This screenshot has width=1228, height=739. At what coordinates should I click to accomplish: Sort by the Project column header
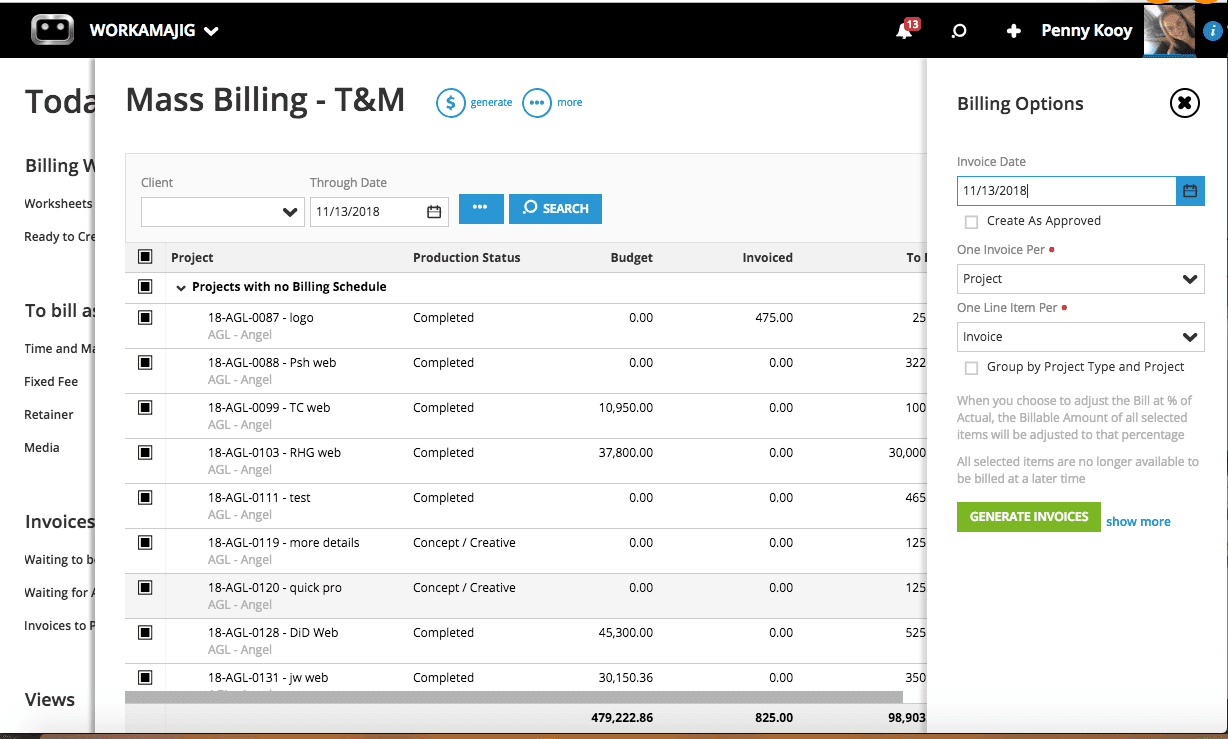pyautogui.click(x=192, y=258)
